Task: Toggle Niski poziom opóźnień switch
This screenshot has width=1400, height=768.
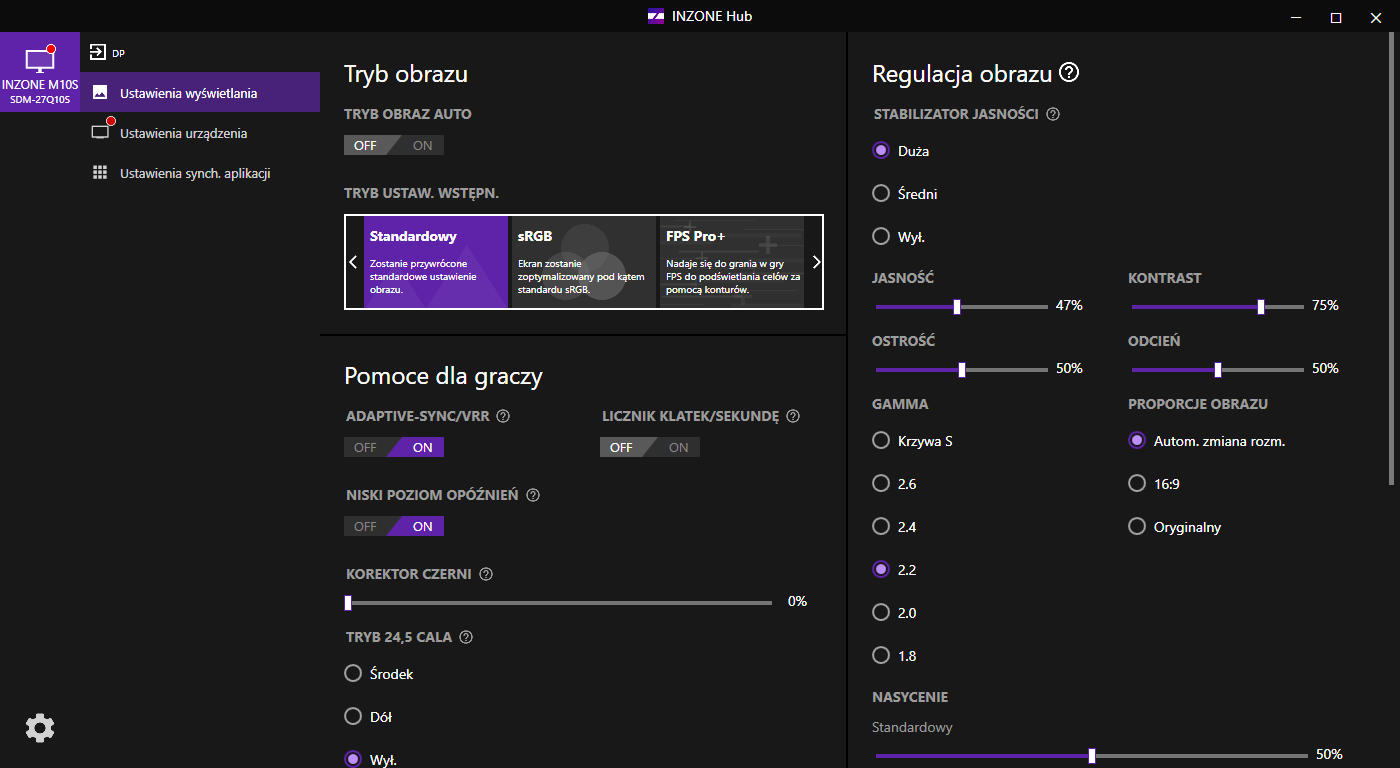Action: [394, 526]
